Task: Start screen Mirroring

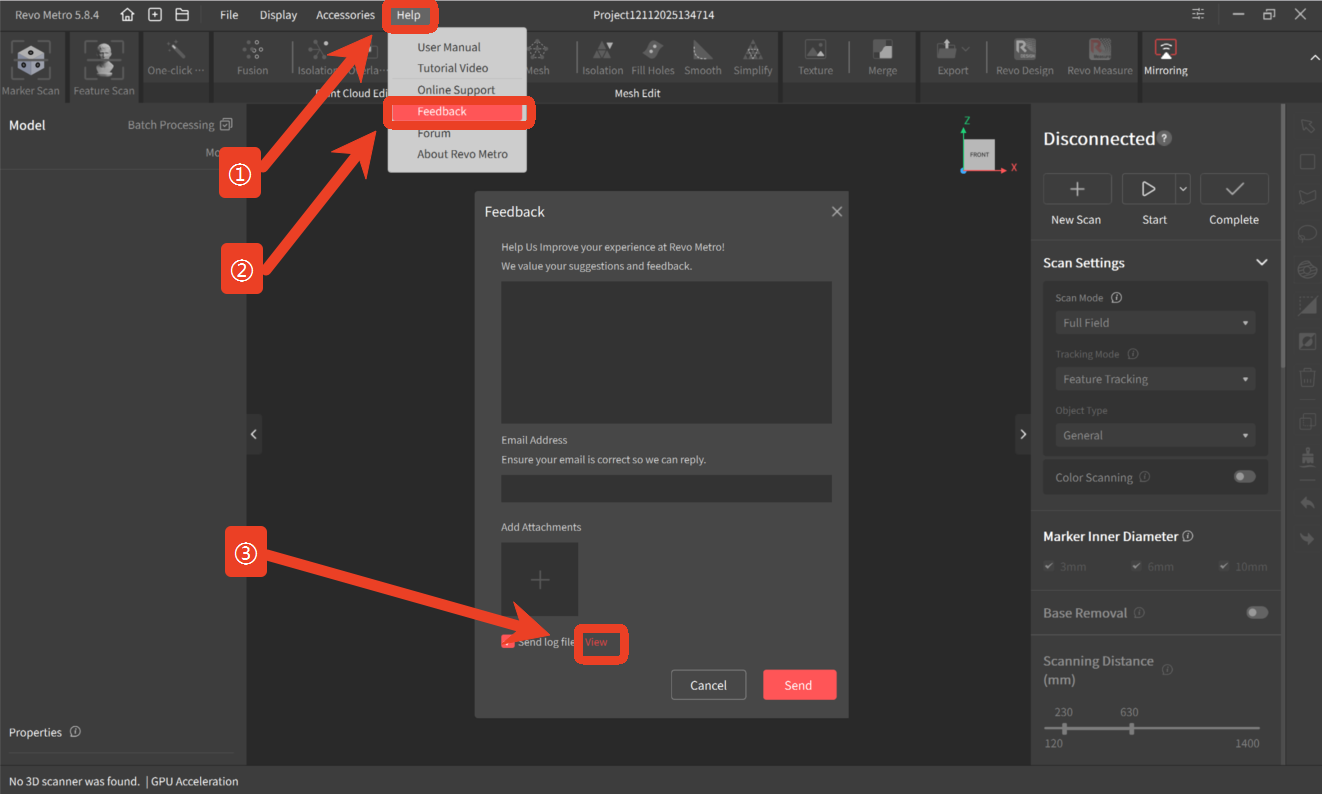Action: coord(1166,57)
